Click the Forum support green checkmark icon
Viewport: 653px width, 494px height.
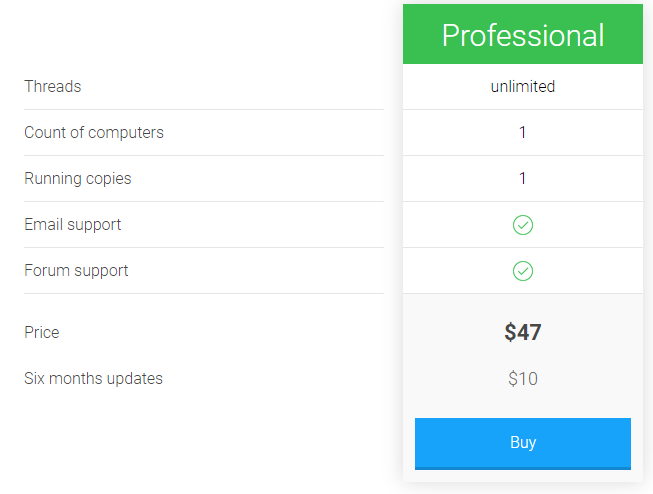tap(523, 271)
